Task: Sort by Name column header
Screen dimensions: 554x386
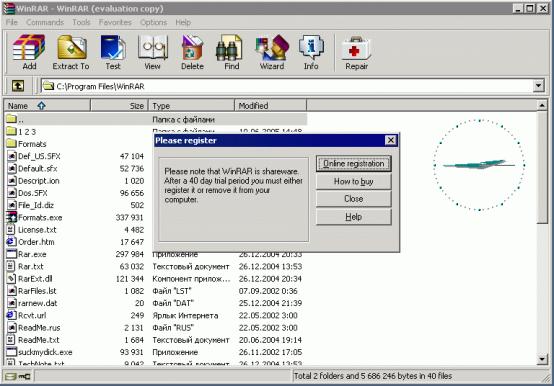Action: click(47, 106)
